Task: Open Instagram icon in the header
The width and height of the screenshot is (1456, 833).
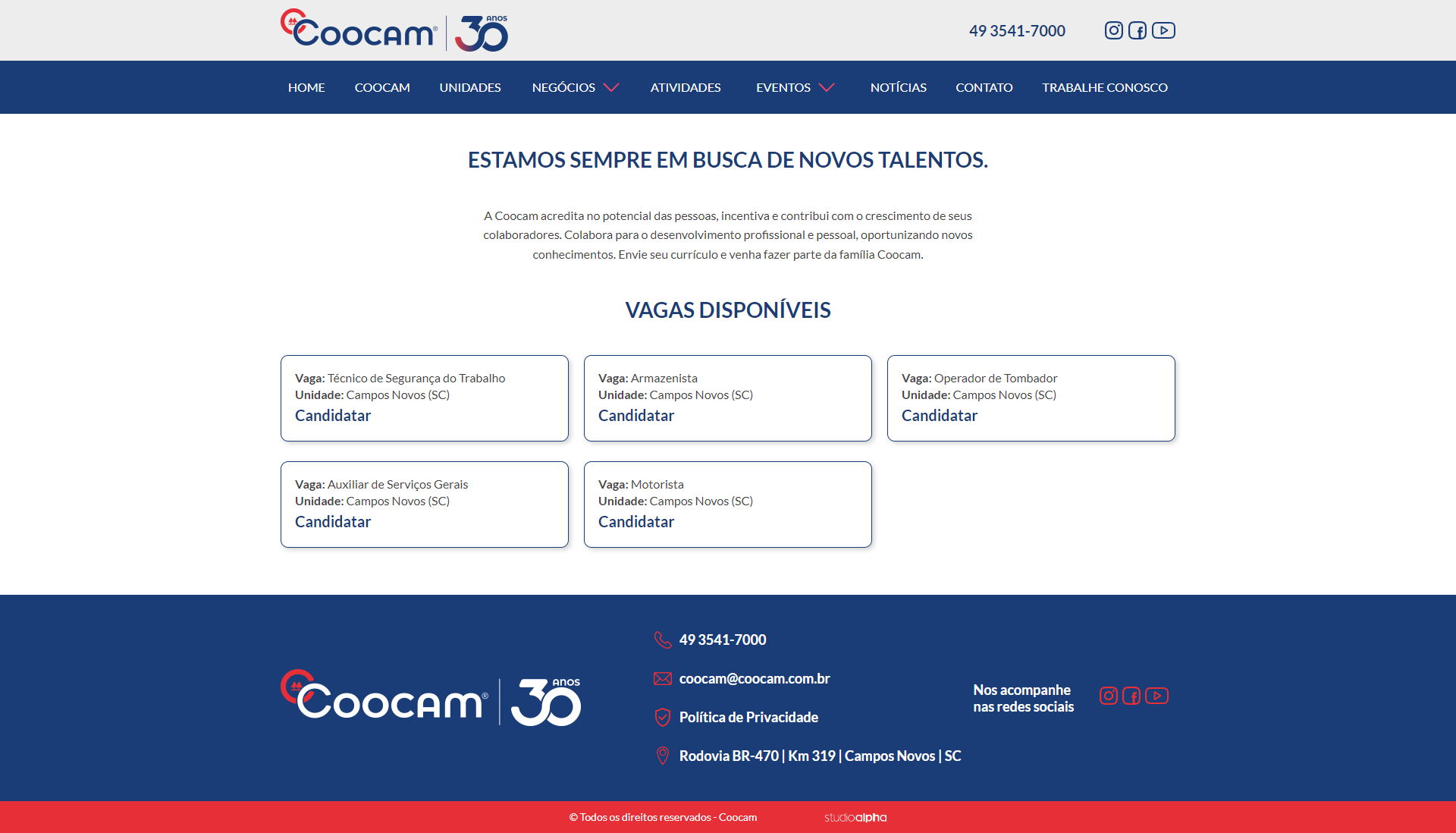Action: click(x=1113, y=30)
